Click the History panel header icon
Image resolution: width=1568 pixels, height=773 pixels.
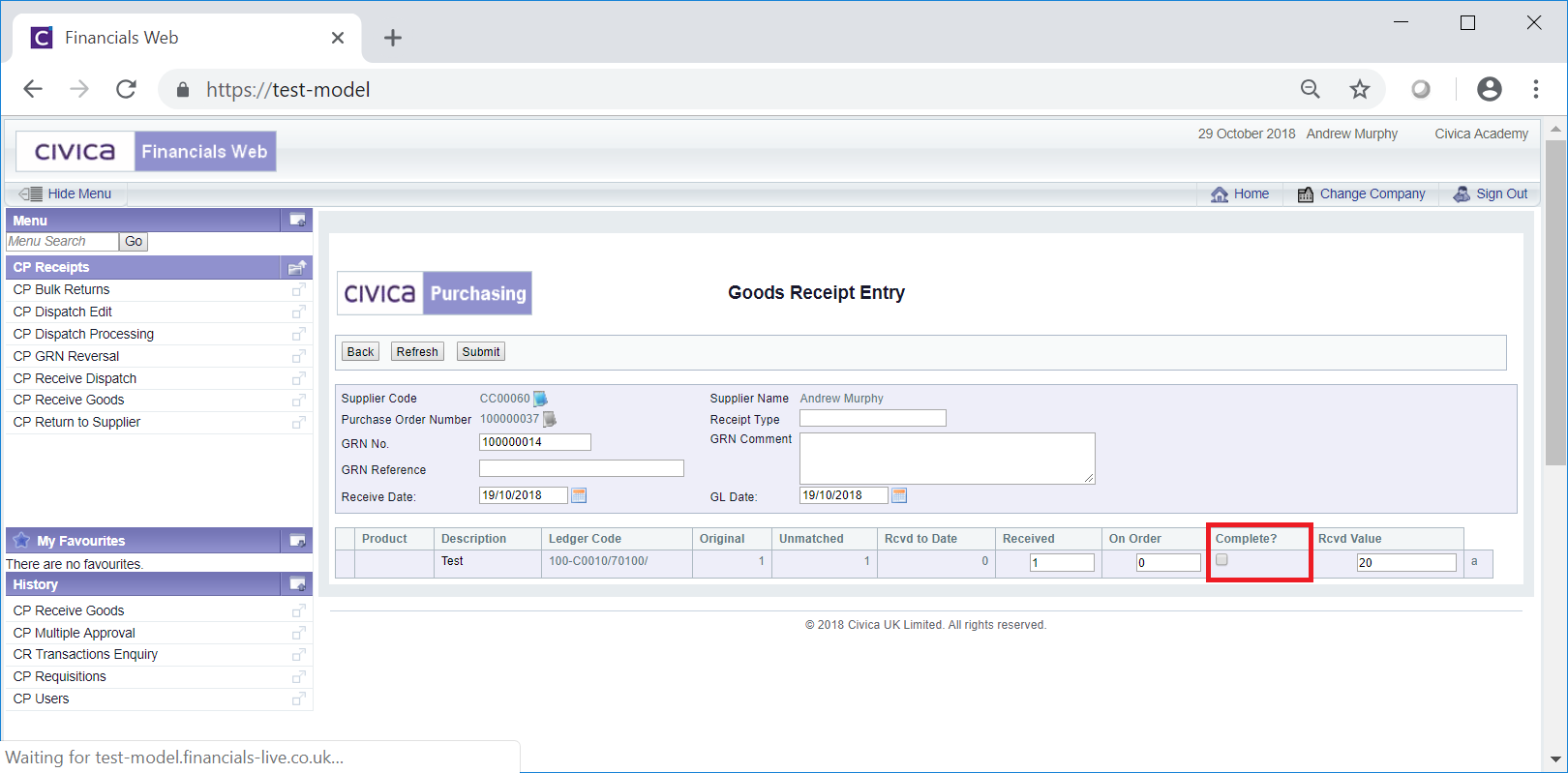pyautogui.click(x=297, y=584)
